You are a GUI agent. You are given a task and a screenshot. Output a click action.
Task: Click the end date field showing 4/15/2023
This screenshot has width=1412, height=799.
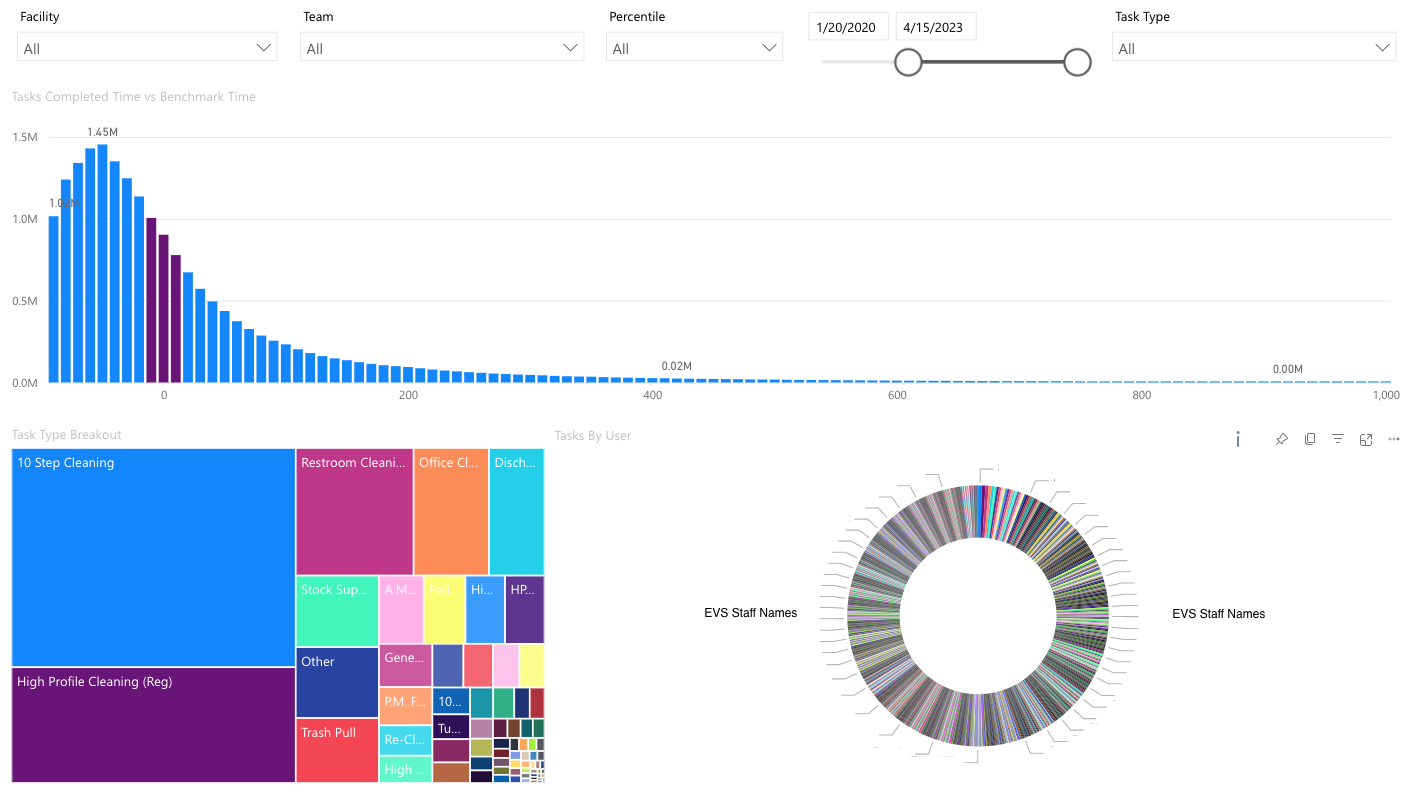[x=935, y=27]
